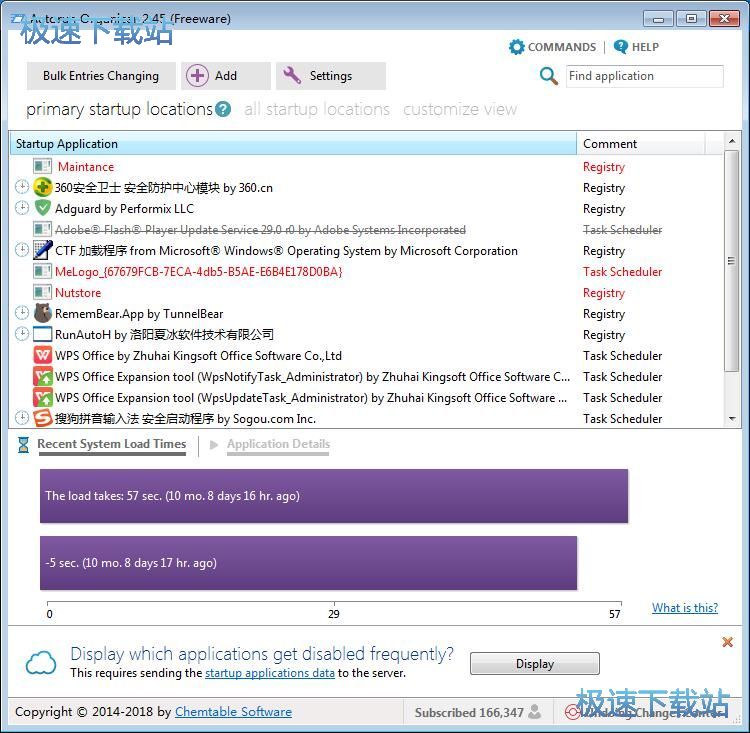Switch to all startup locations view
The width and height of the screenshot is (750, 733).
coord(317,110)
